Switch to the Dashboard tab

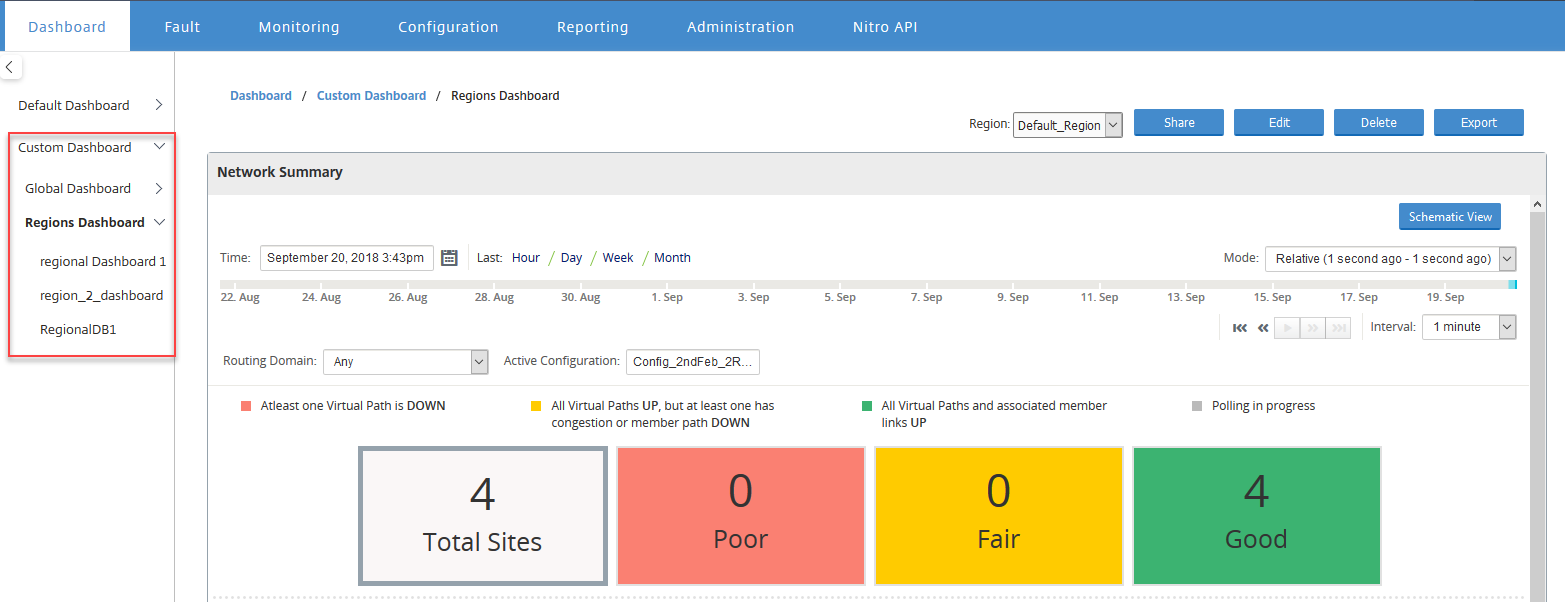tap(67, 27)
